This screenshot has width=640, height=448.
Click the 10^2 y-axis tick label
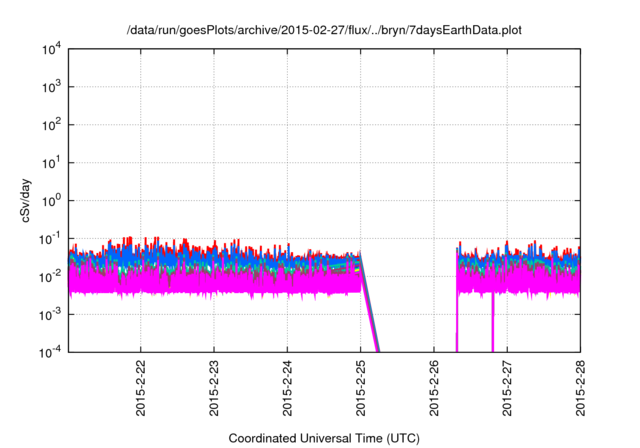tap(51, 125)
